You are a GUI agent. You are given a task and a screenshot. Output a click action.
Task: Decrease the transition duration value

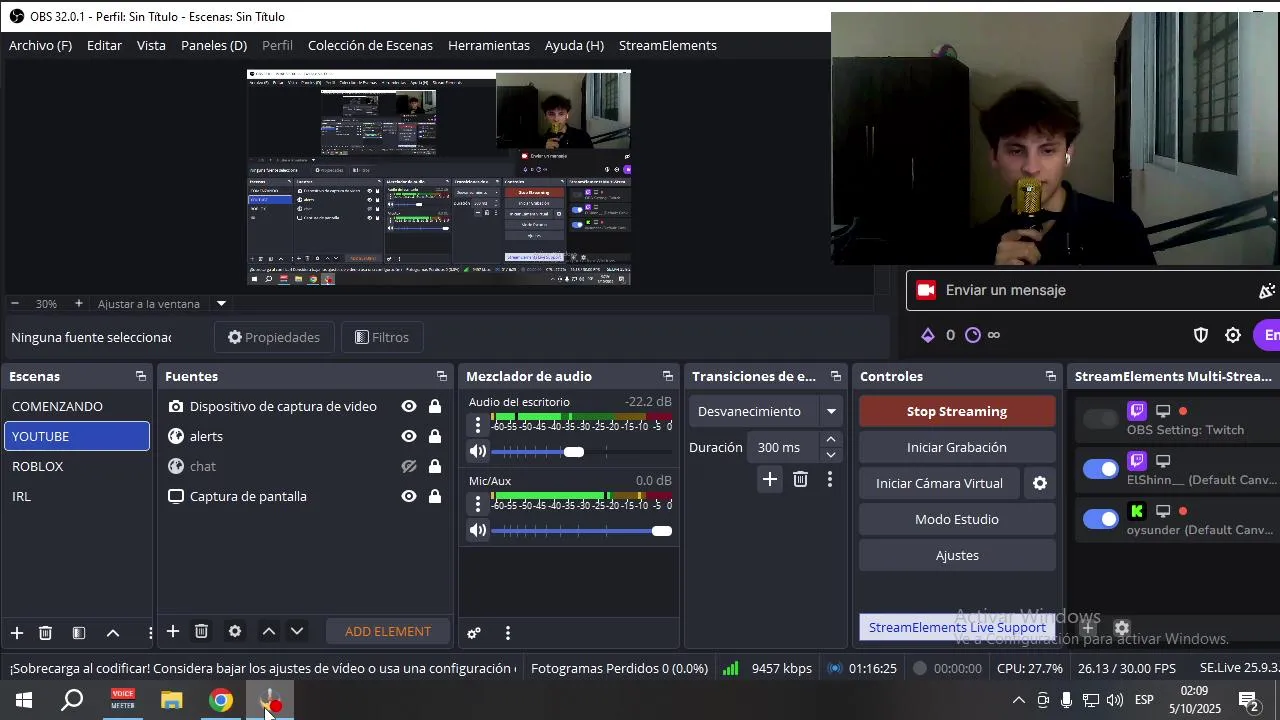(x=831, y=455)
